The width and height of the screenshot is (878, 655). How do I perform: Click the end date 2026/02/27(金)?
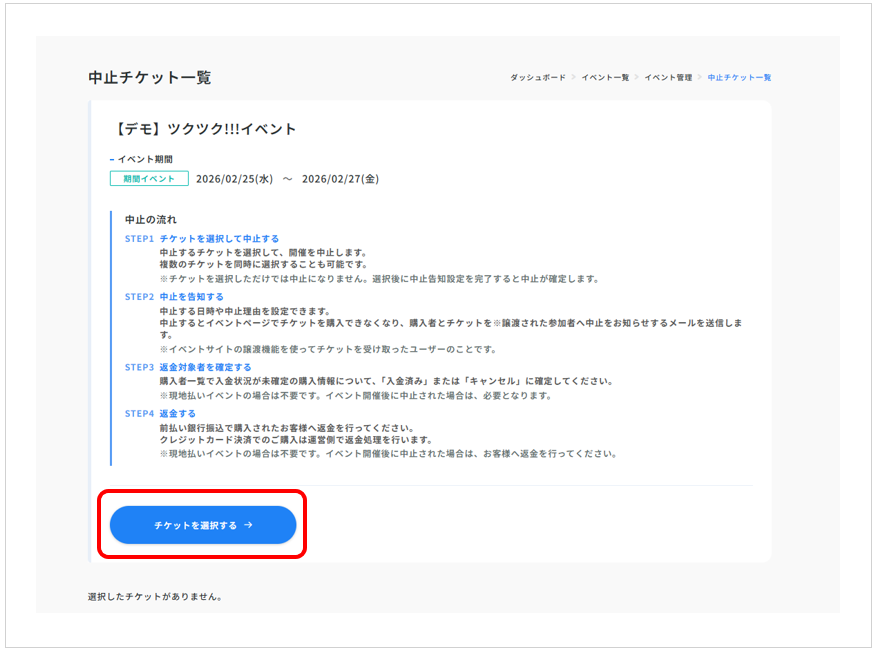click(x=340, y=179)
